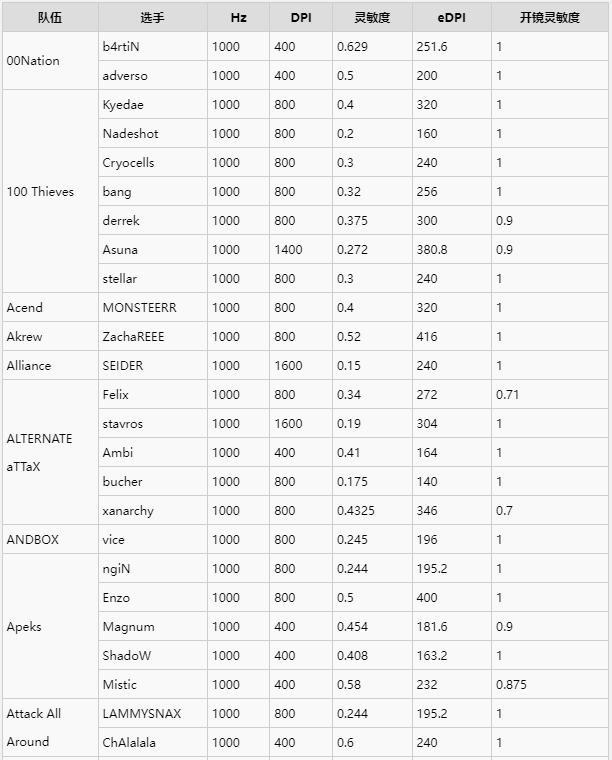Click Mistic's scoped sensitivity 0.875
Image resolution: width=612 pixels, height=760 pixels.
pyautogui.click(x=511, y=685)
